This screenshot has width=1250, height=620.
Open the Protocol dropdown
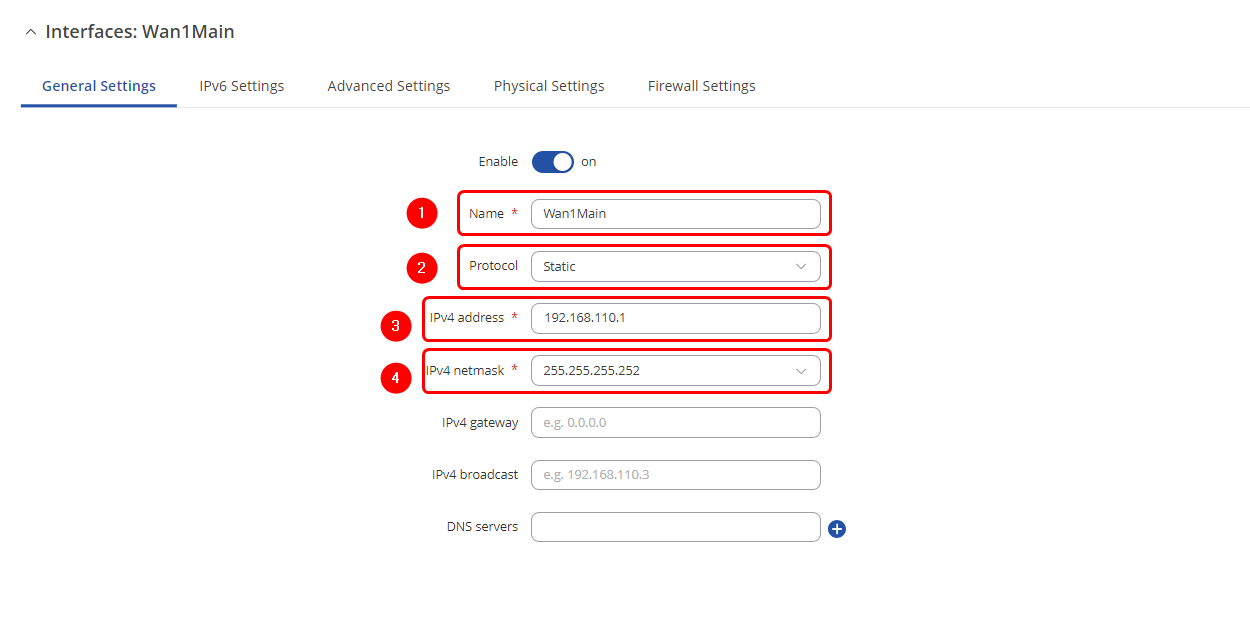pyautogui.click(x=675, y=267)
